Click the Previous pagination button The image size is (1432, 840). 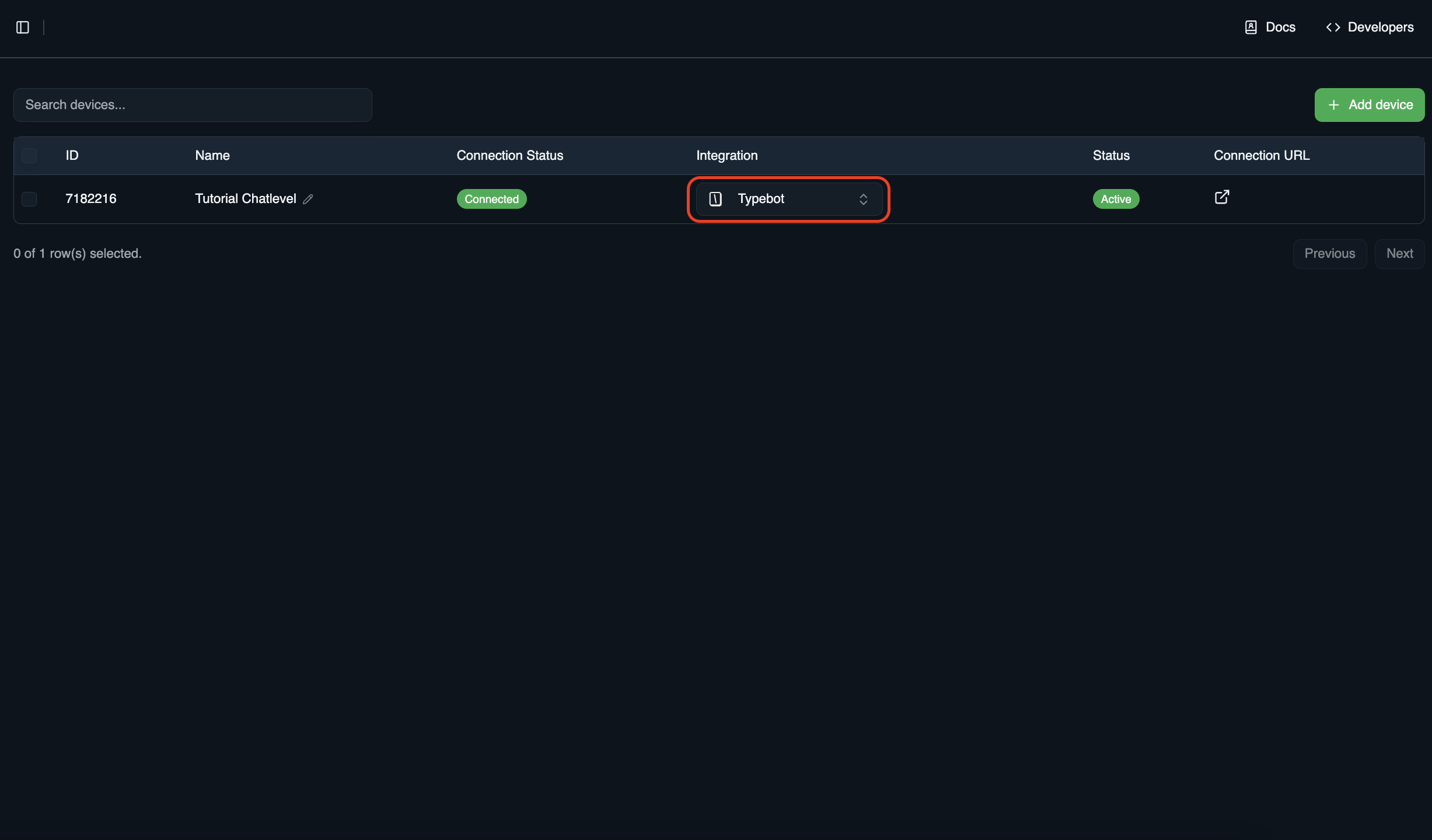(1330, 253)
